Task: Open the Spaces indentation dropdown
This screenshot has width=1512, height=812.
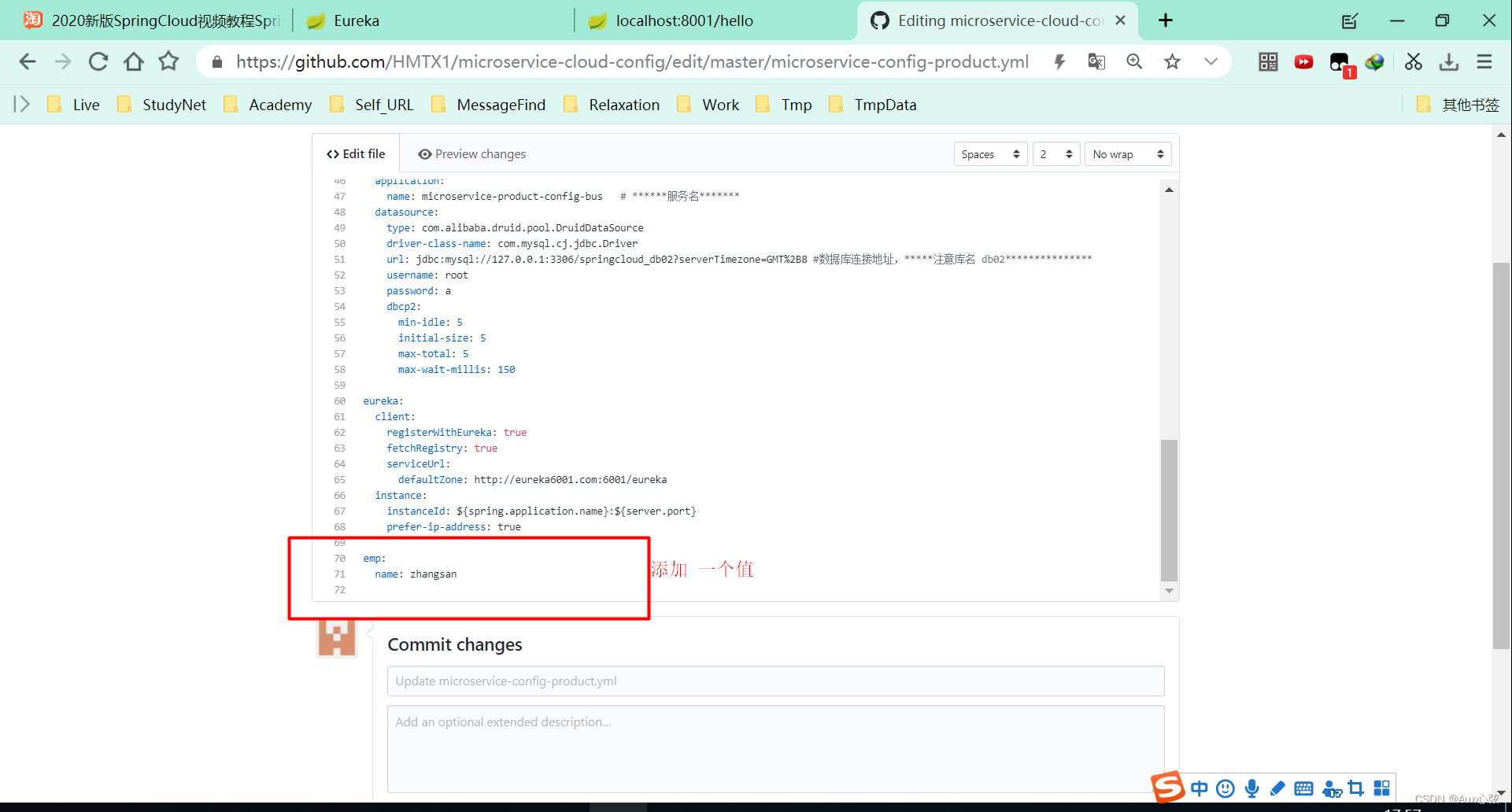Action: coord(989,153)
